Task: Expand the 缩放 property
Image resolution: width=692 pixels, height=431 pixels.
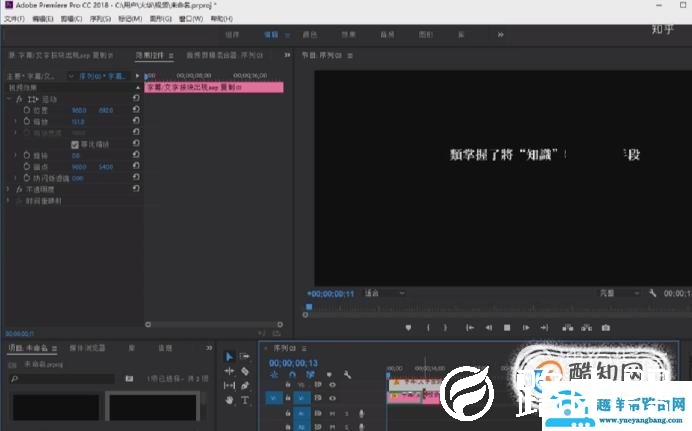Action: (15, 121)
